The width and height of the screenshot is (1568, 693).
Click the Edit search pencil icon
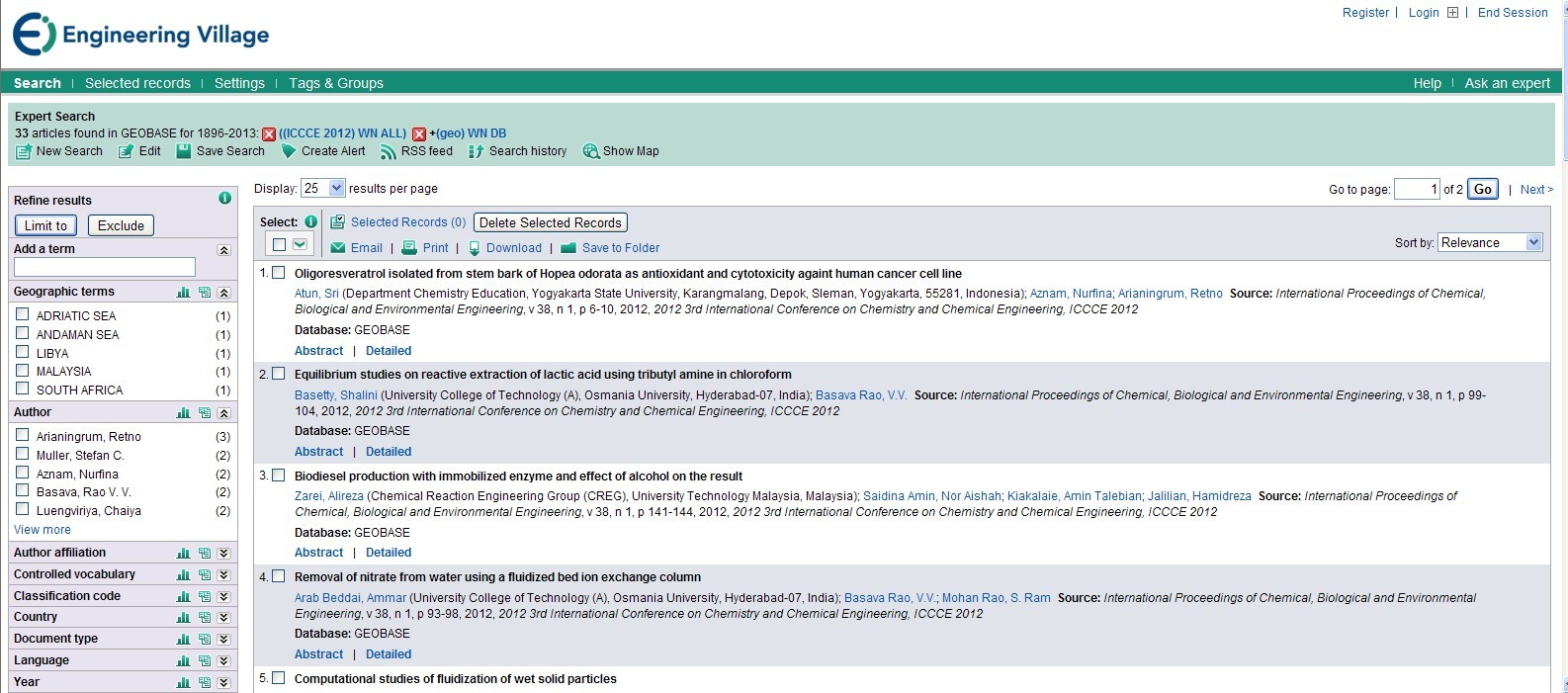point(127,151)
